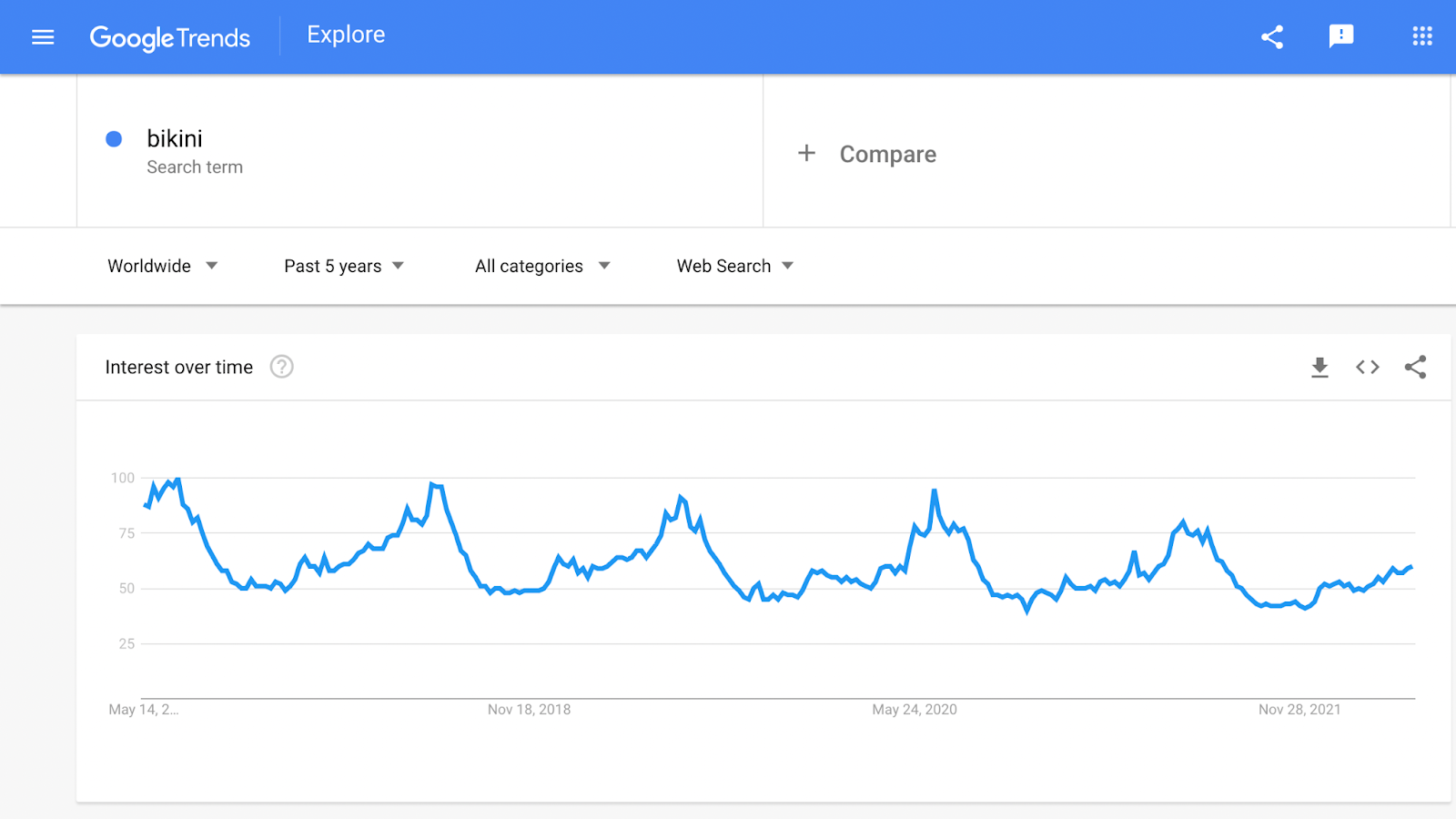Click the Nov 18, 2018 axis label
The height and width of the screenshot is (819, 1456).
pyautogui.click(x=529, y=710)
